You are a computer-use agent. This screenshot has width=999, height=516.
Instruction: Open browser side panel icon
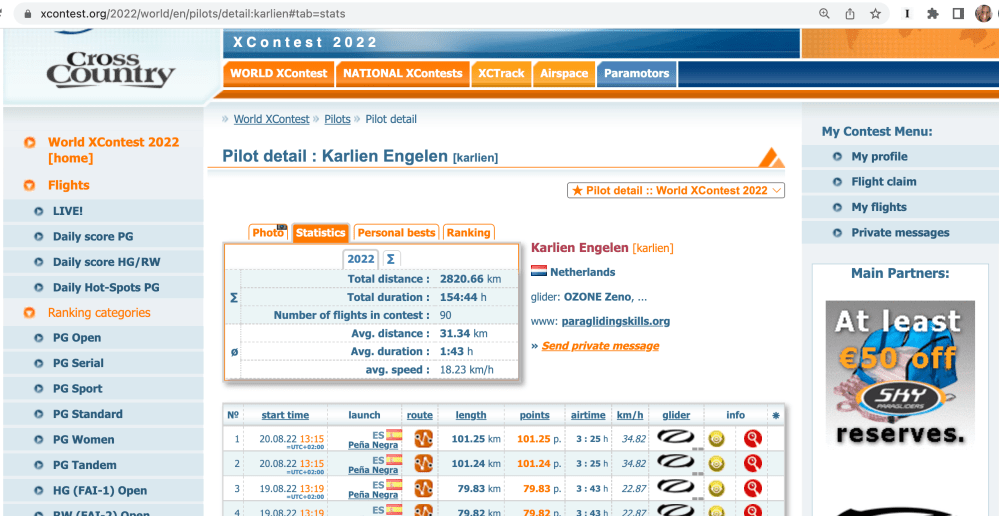(958, 14)
